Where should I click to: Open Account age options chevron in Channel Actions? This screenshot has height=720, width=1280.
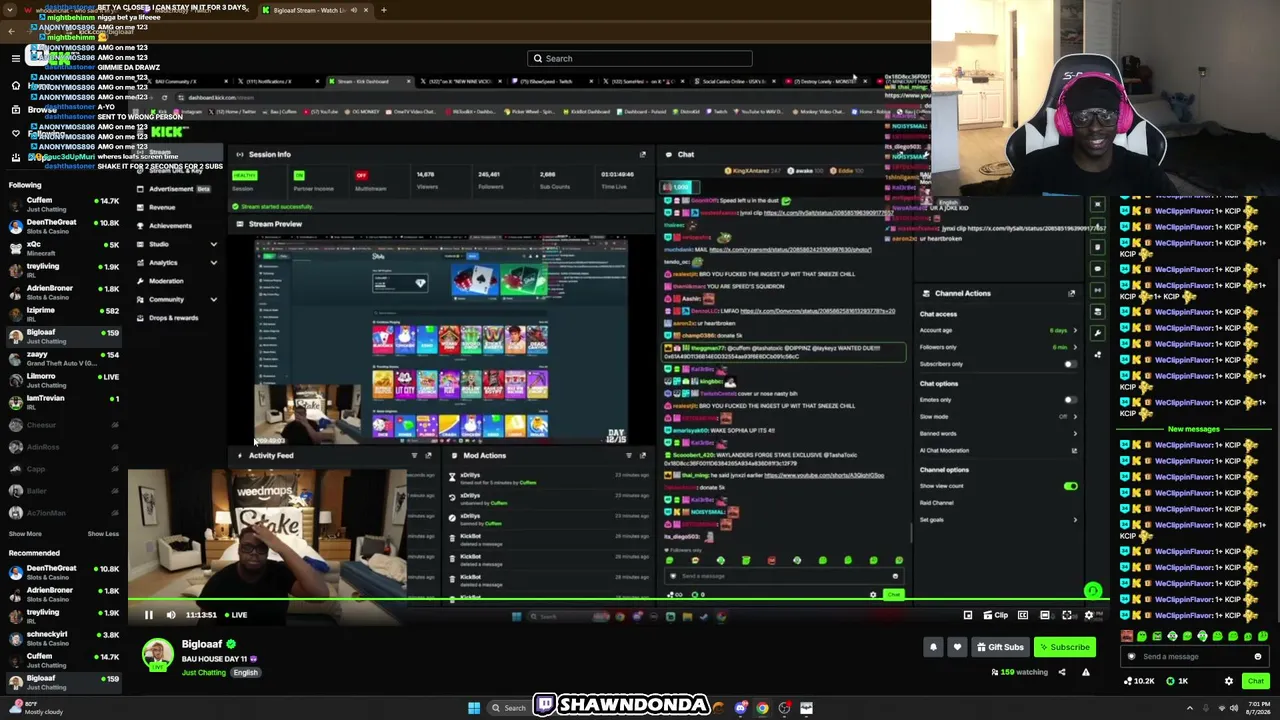pyautogui.click(x=1075, y=330)
